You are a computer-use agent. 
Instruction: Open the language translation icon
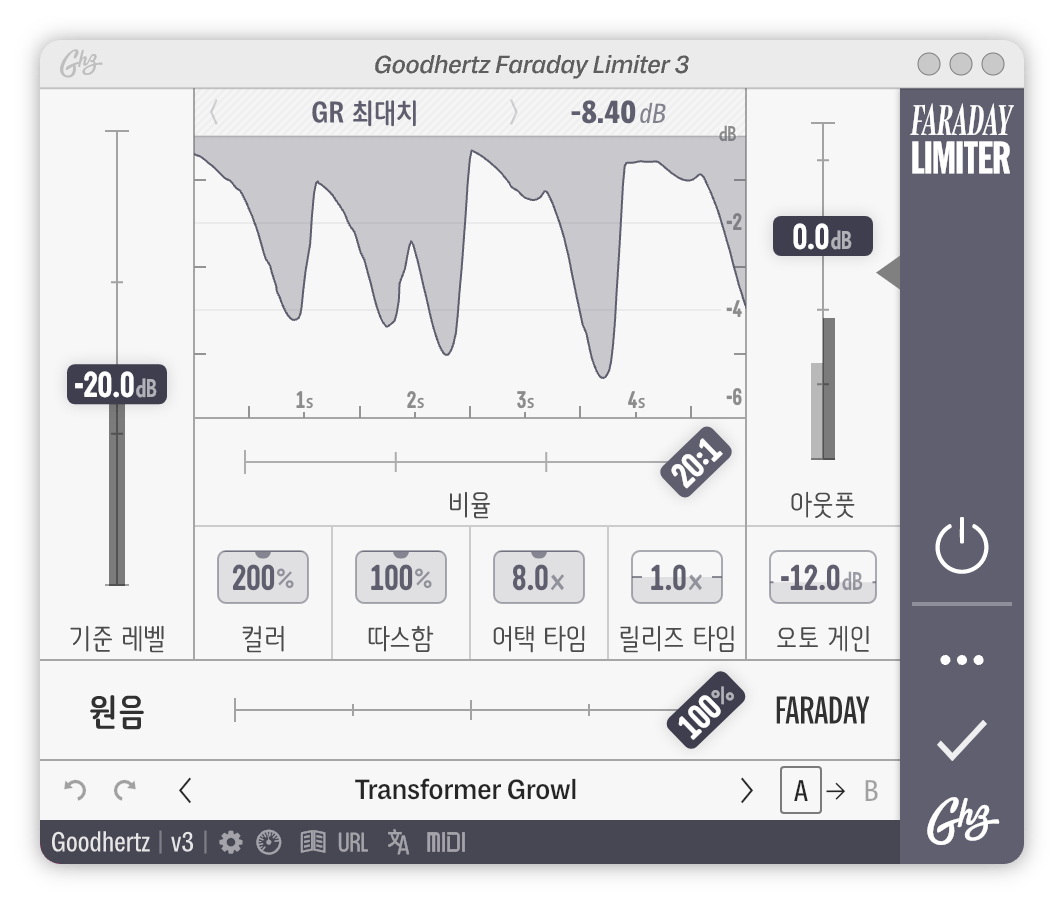click(x=398, y=842)
